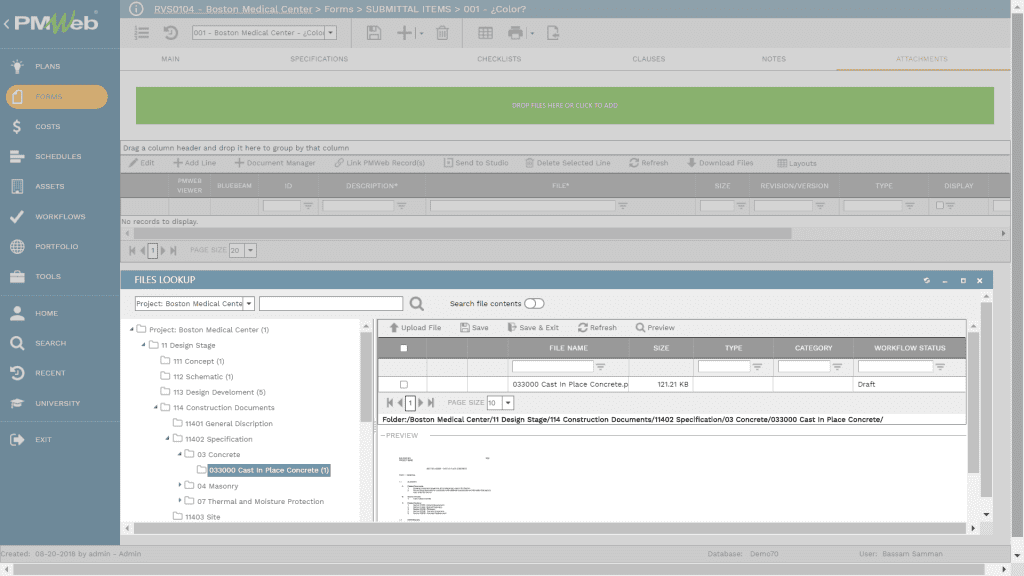Image resolution: width=1024 pixels, height=576 pixels.
Task: Switch to the Specifications tab
Action: point(319,59)
